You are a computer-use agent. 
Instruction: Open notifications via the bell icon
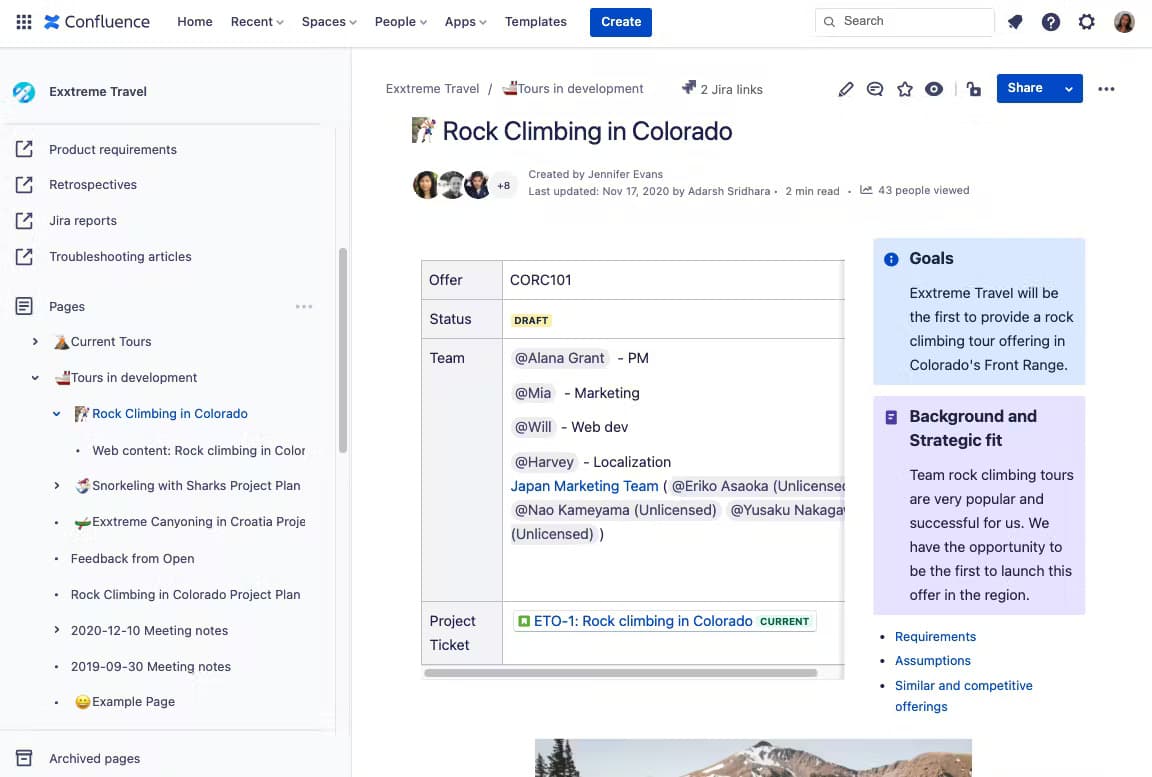(1015, 21)
